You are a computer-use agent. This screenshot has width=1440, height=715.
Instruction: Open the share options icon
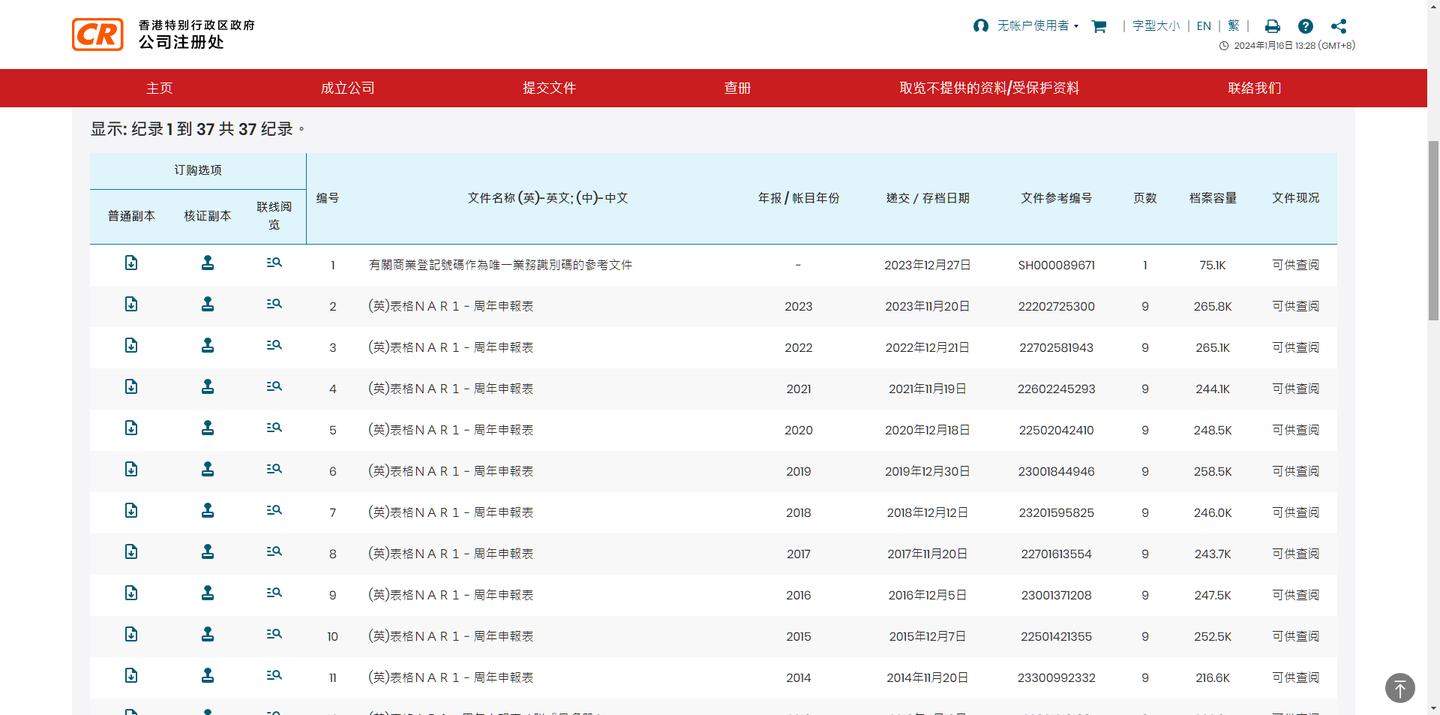coord(1338,27)
